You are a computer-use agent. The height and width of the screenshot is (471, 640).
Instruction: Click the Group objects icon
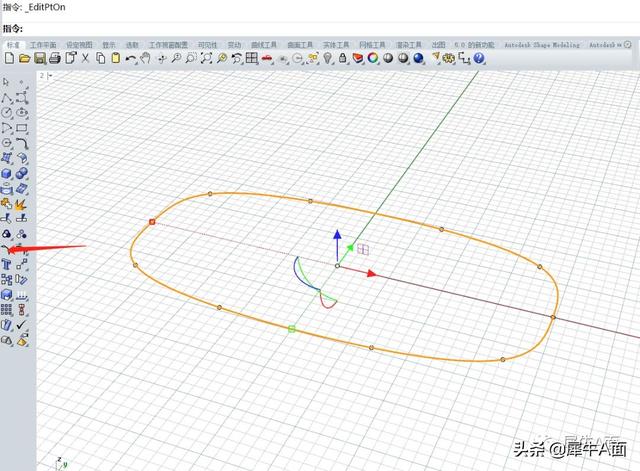[7, 234]
